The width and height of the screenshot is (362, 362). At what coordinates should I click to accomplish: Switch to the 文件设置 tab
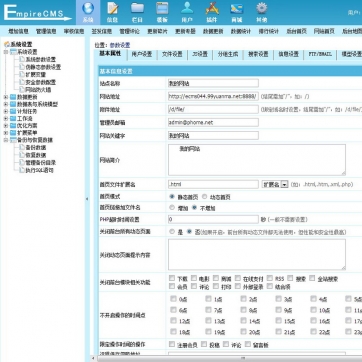coord(172,54)
